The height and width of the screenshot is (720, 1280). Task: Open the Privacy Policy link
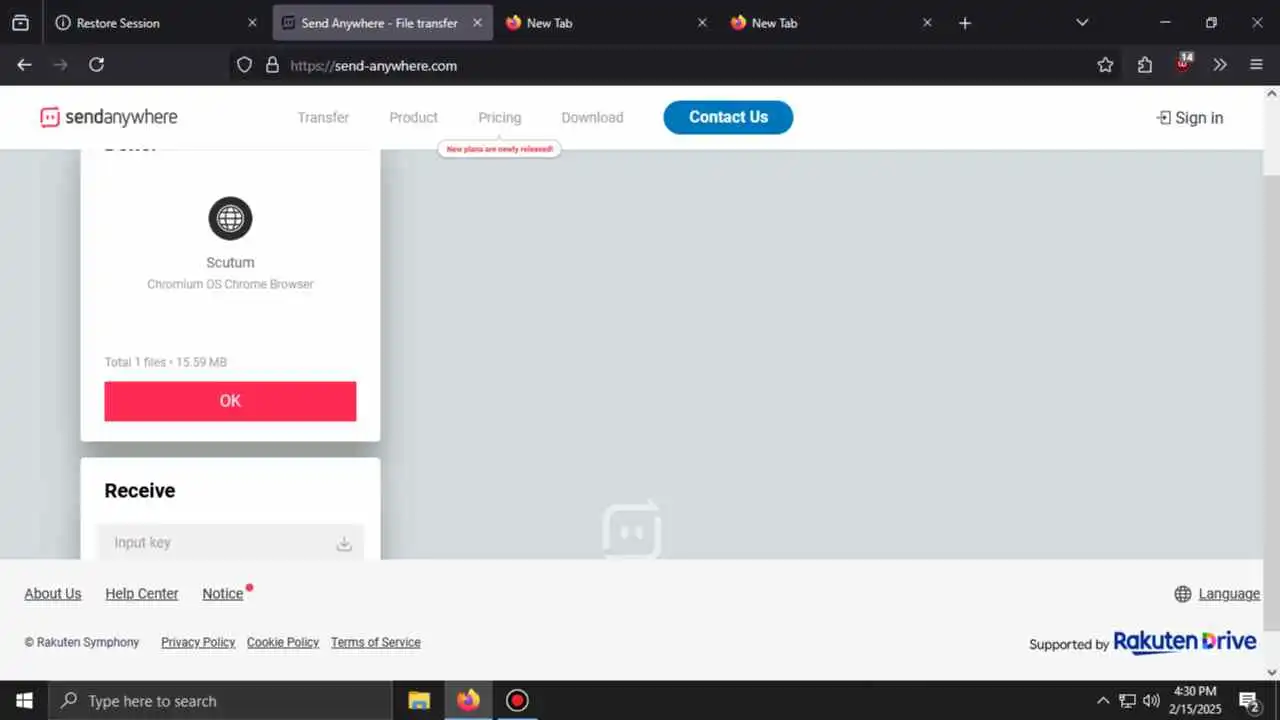198,642
